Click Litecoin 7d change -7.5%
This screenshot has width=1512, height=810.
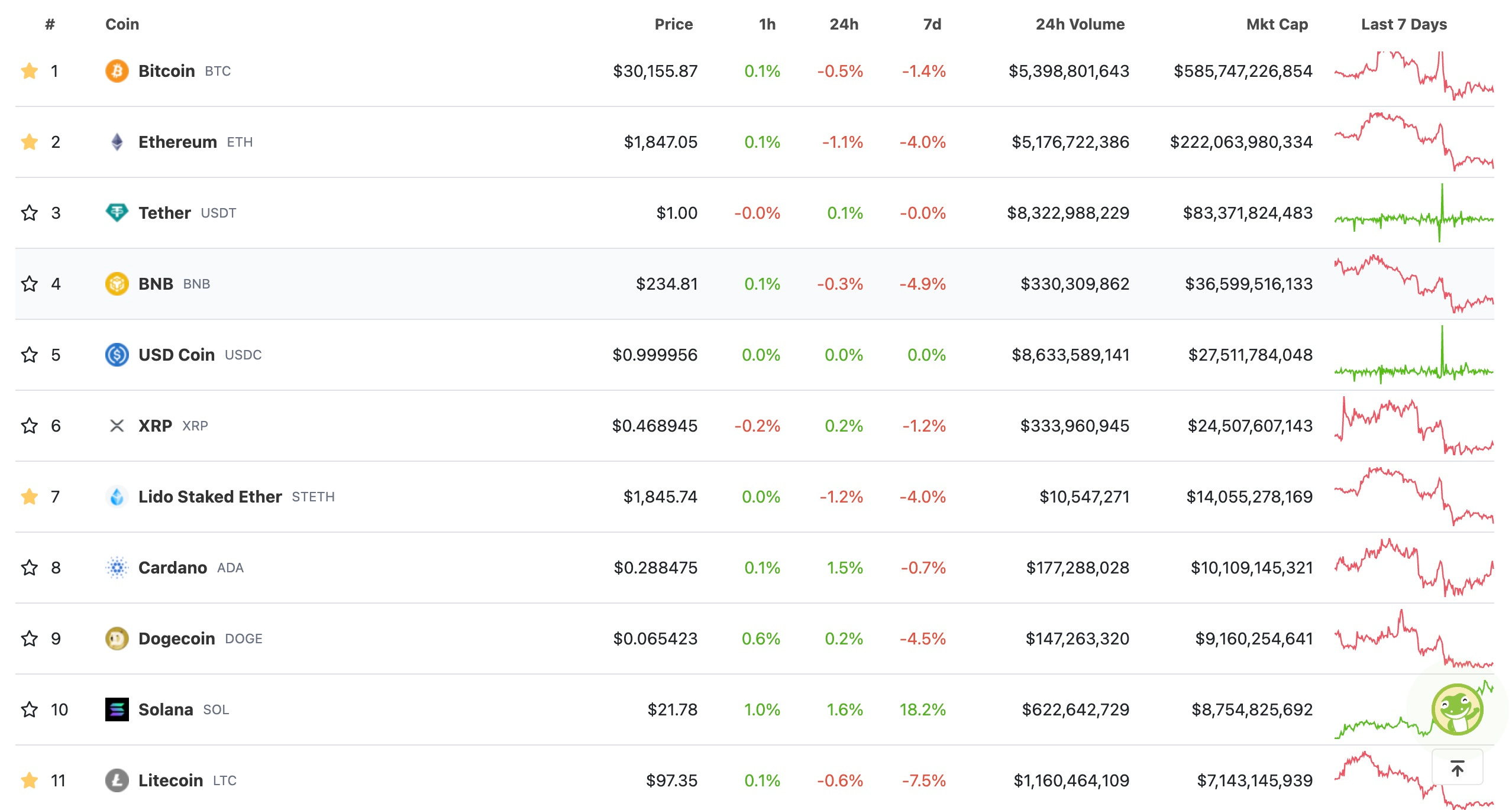coord(923,780)
